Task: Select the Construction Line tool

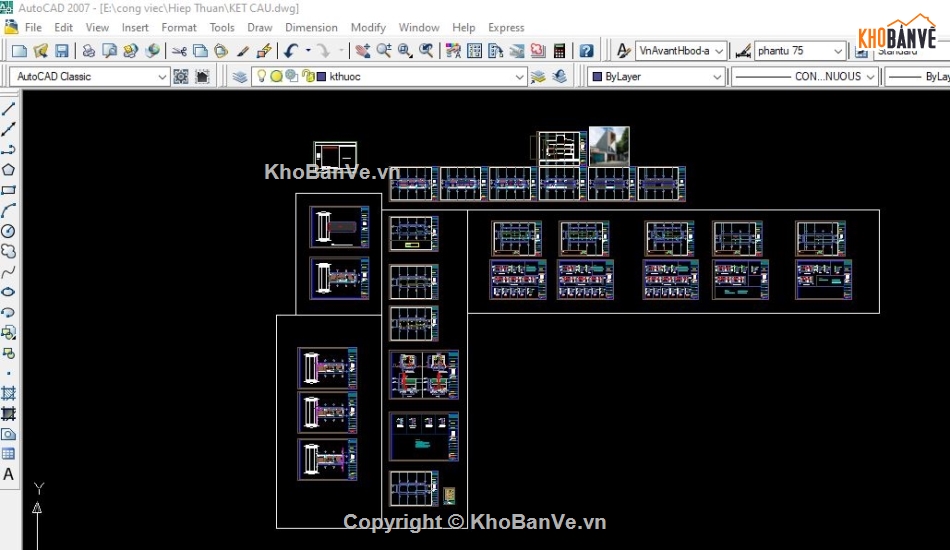Action: pos(8,130)
